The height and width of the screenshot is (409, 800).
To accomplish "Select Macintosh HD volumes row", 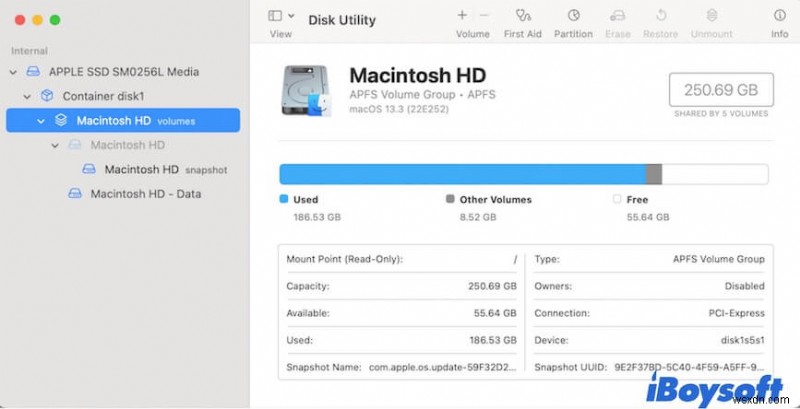I will [123, 120].
